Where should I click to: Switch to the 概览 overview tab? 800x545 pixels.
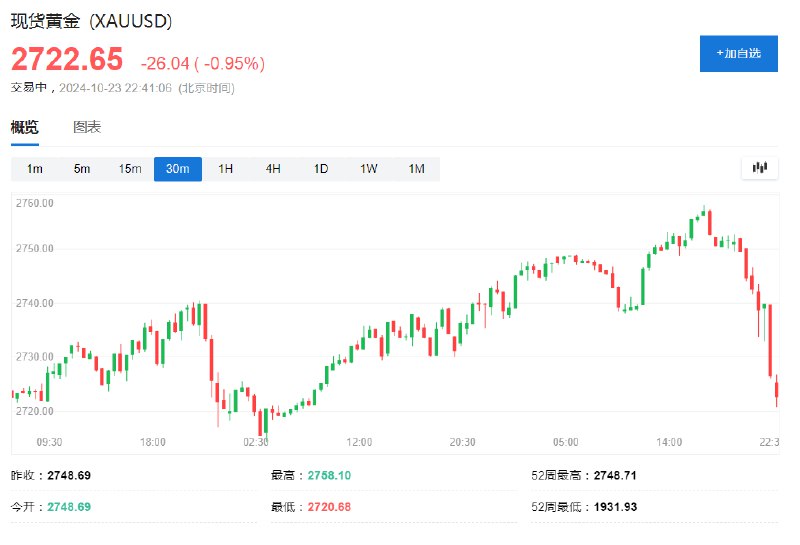24,127
